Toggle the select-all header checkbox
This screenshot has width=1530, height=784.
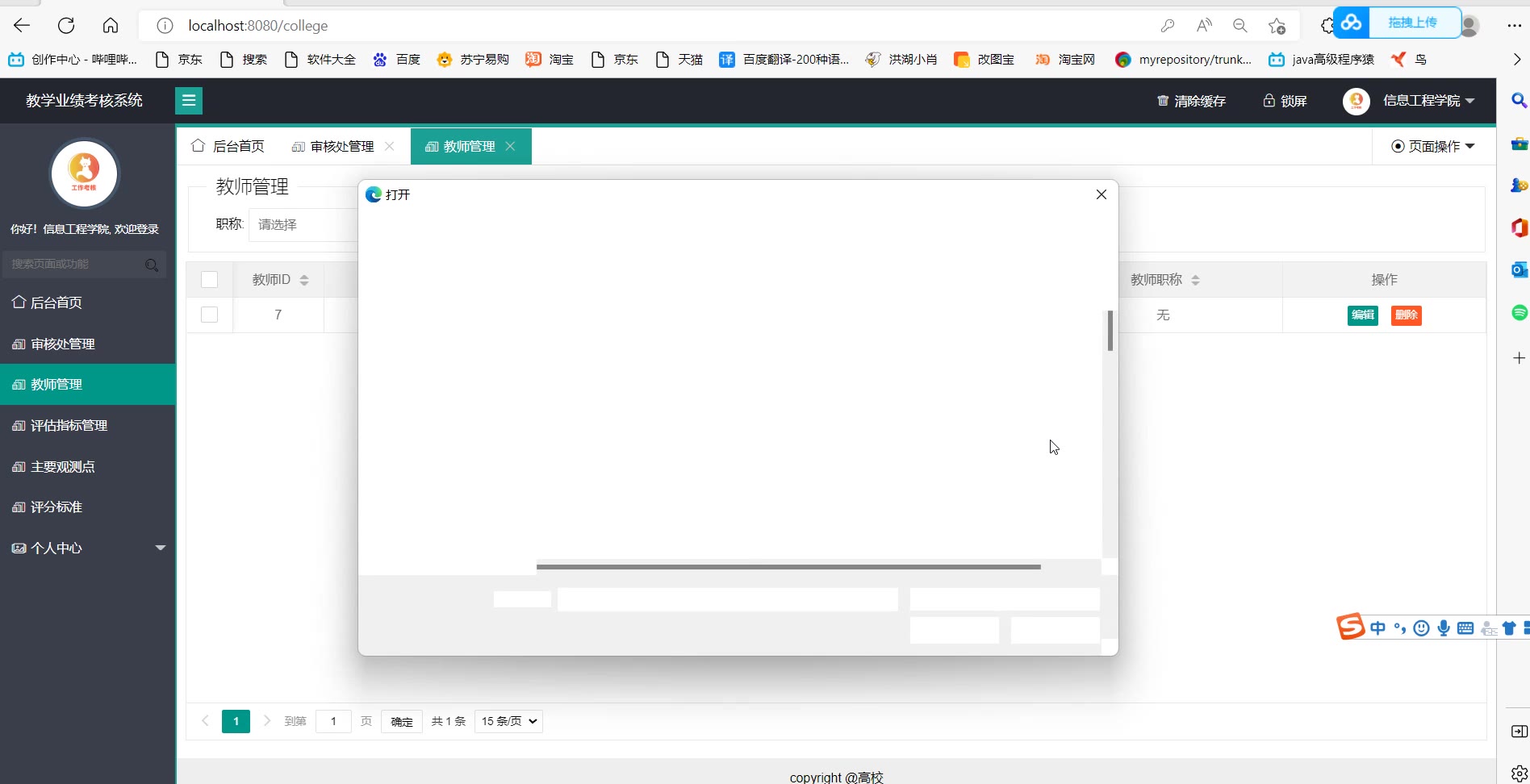(210, 280)
